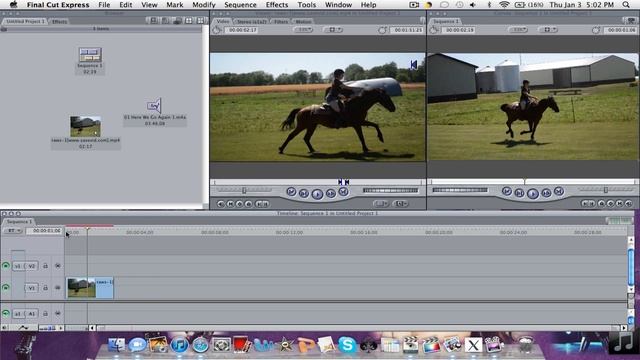Open the Modify menu
Screen dimensions: 640x360
204,5
